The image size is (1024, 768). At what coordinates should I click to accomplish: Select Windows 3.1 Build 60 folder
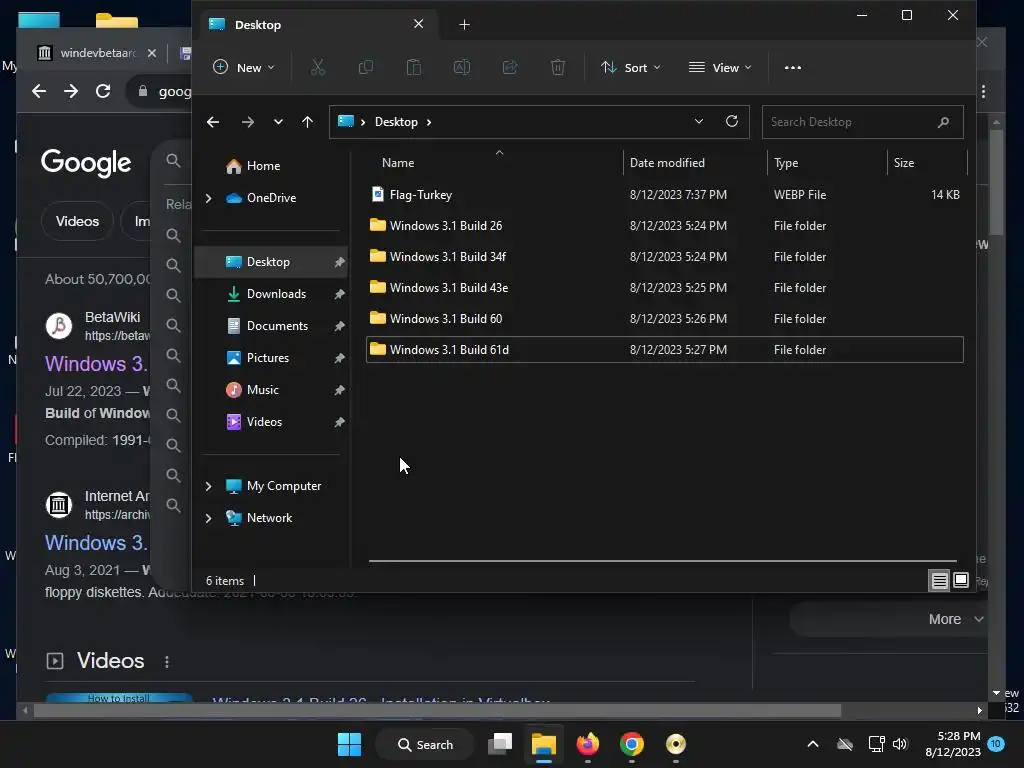(664, 319)
